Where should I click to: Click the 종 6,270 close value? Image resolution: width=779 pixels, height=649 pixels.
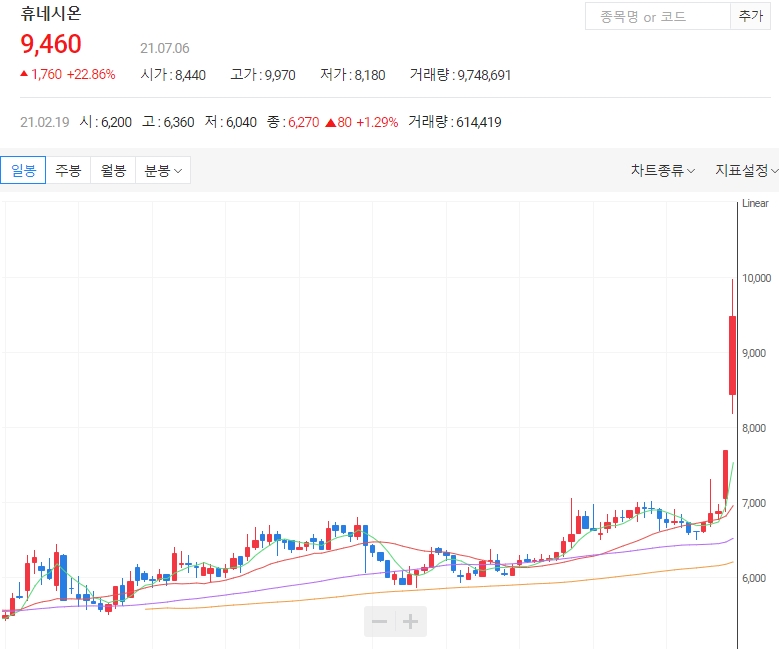pyautogui.click(x=293, y=122)
